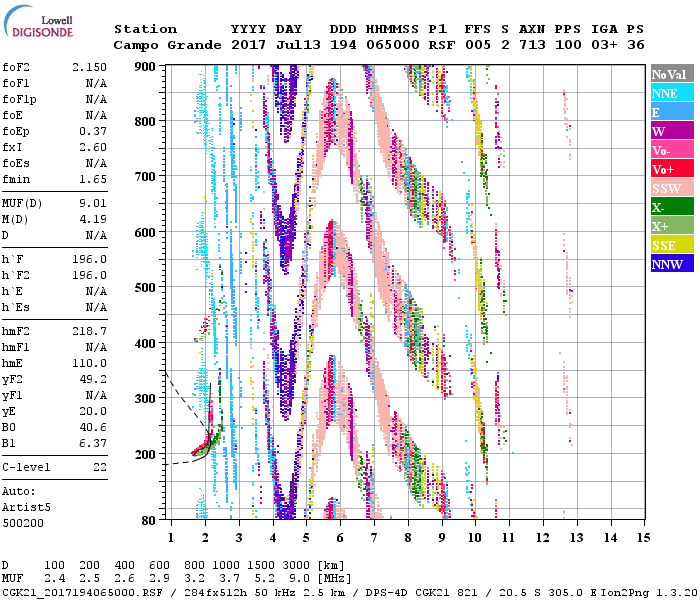700x600 pixels.
Task: Click the NNE cyan legend entry
Action: tap(671, 93)
